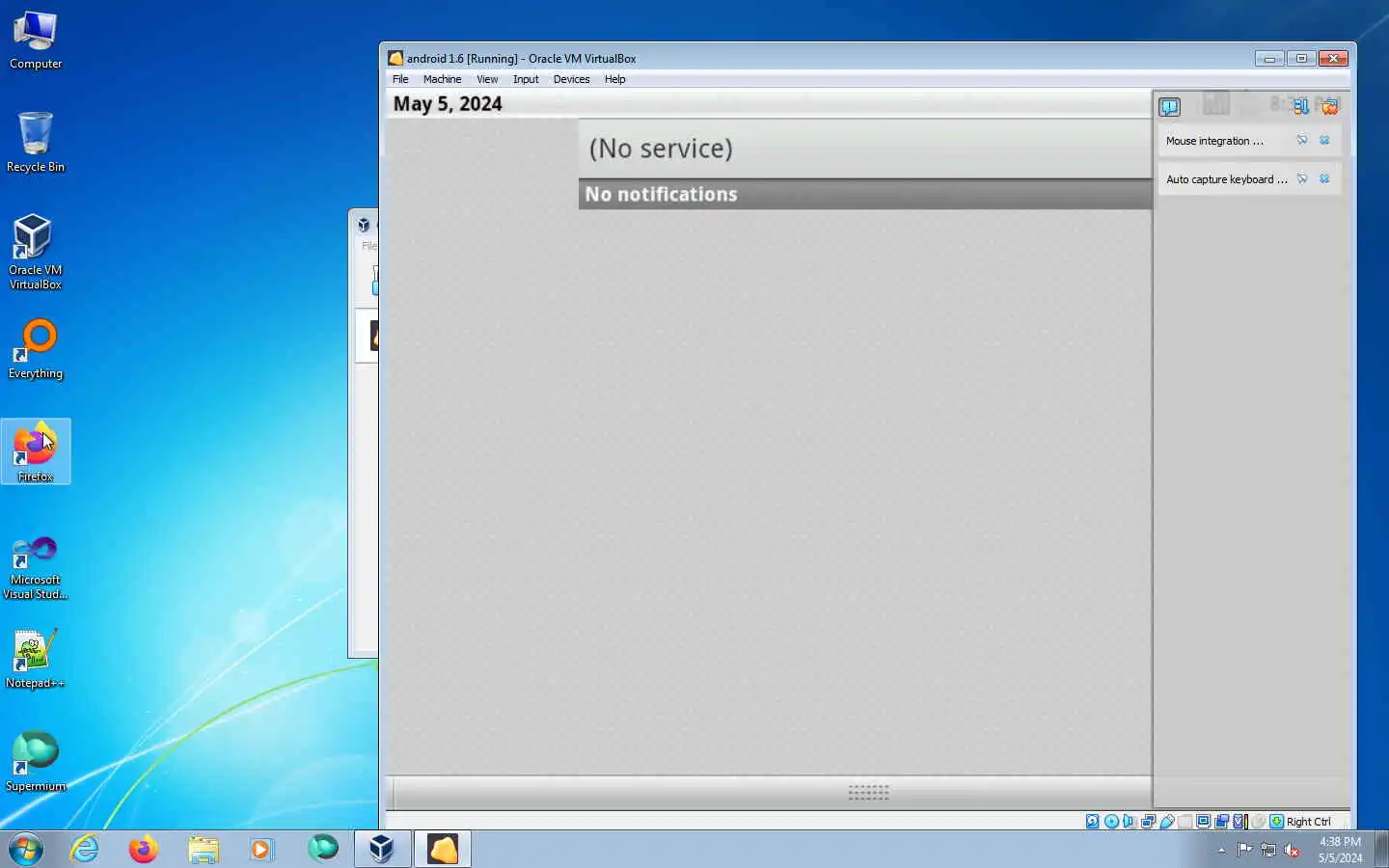Expand details for Mouse integration notification
Viewport: 1389px width, 868px height.
1302,140
